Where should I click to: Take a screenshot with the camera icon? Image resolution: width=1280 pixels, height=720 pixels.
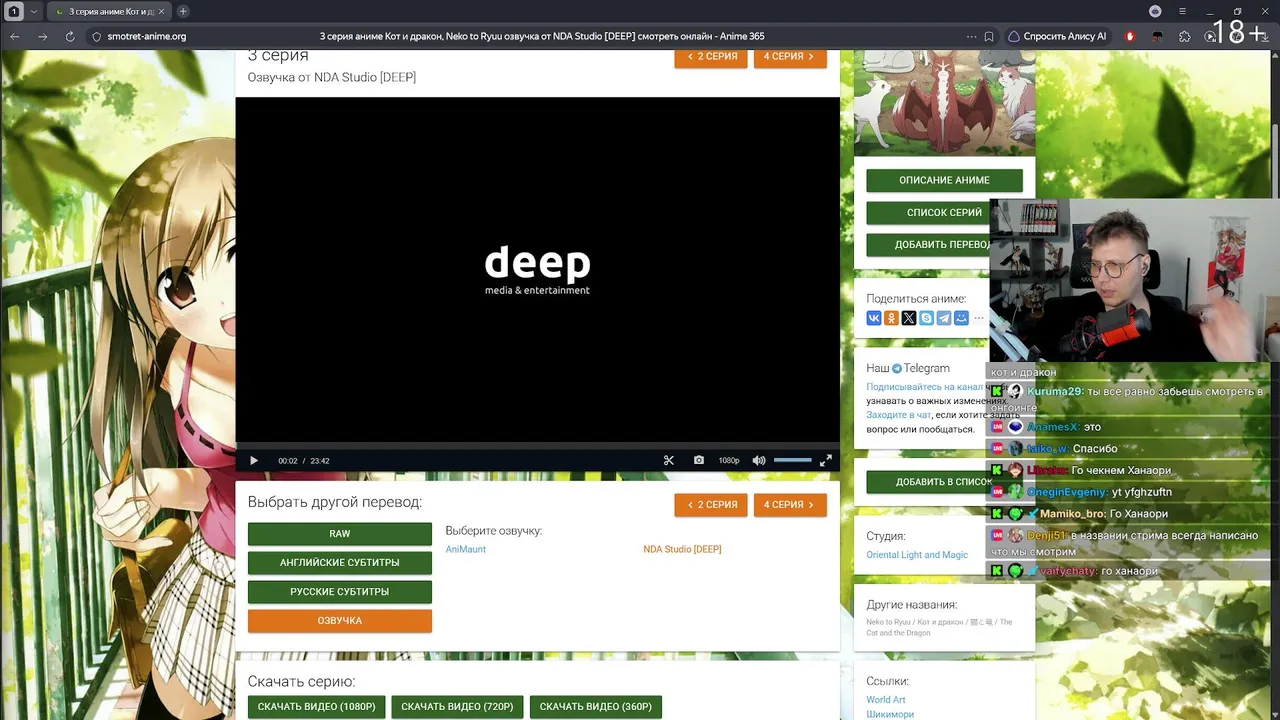coord(699,461)
